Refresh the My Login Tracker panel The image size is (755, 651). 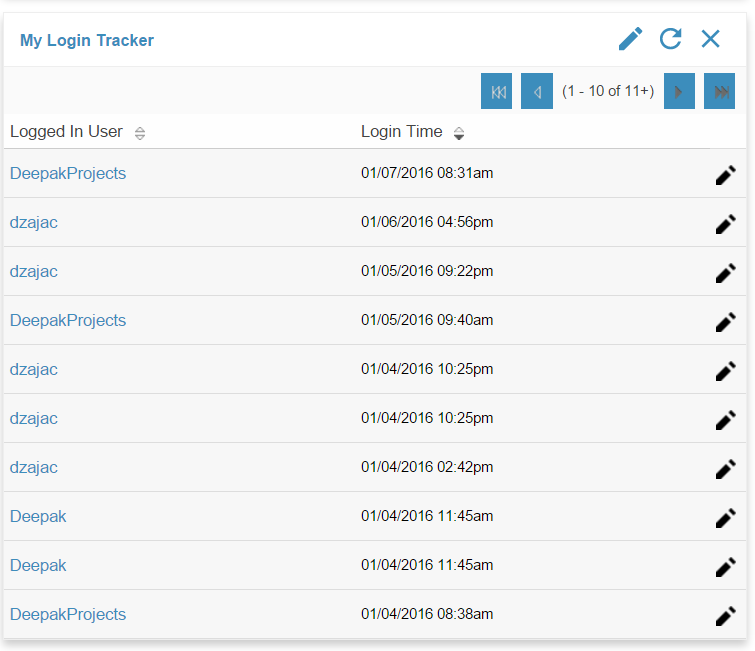coord(670,39)
